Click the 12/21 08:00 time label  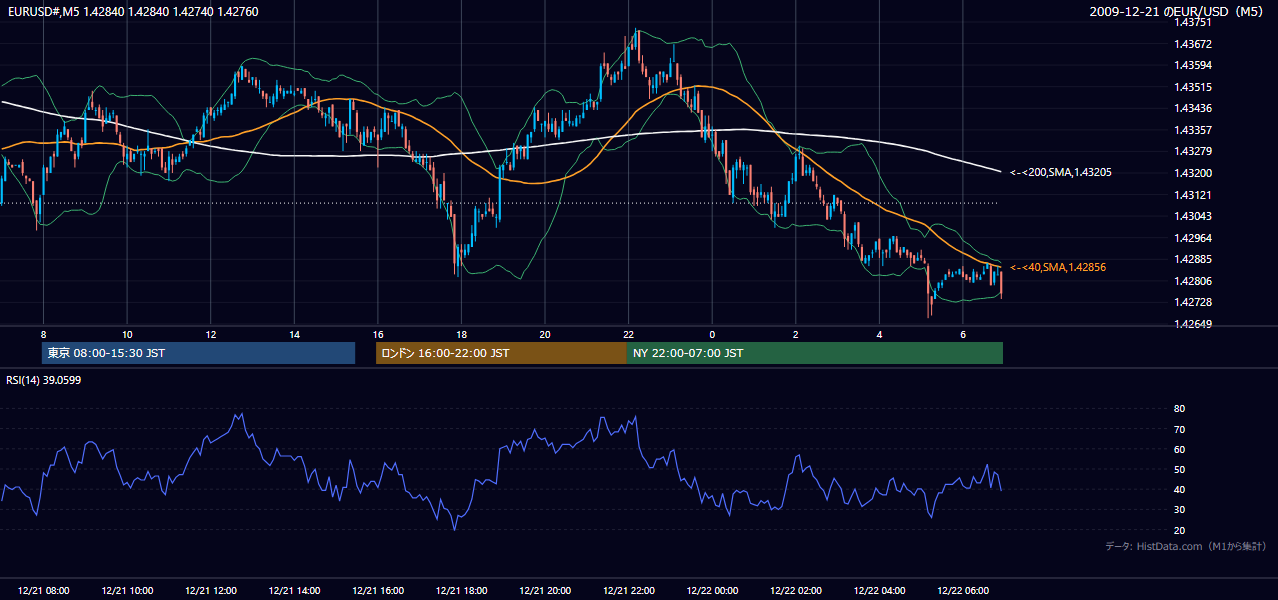pos(43,591)
